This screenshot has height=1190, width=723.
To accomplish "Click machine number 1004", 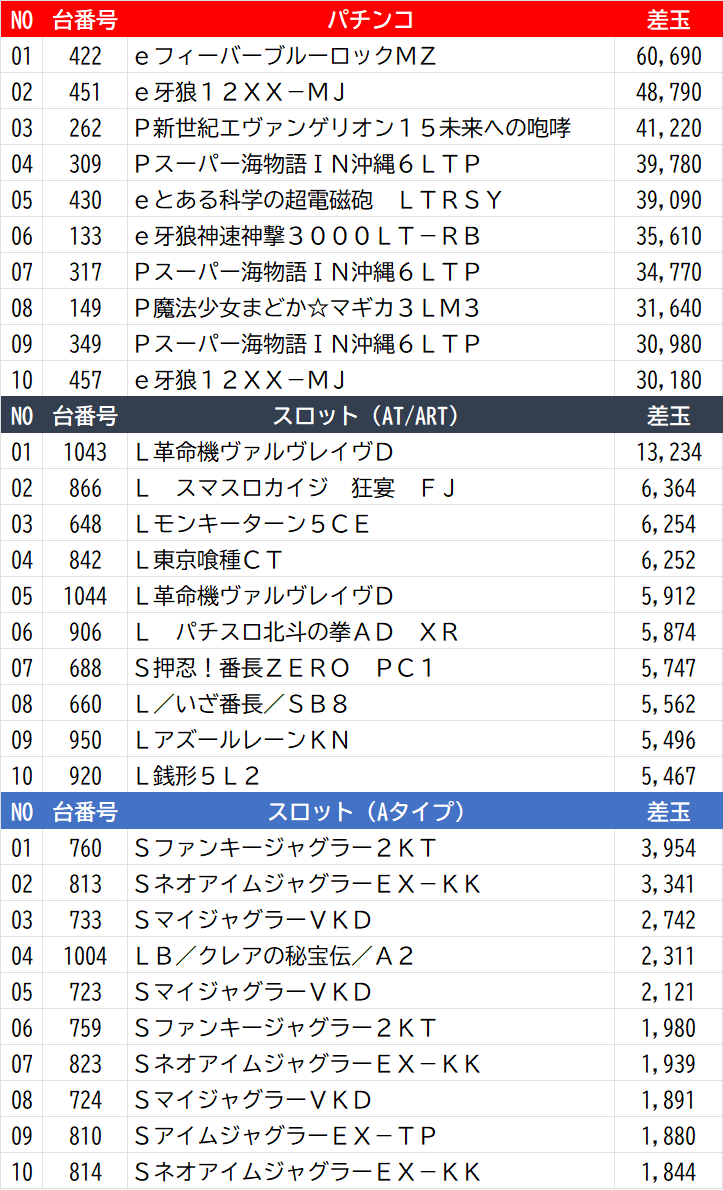I will click(x=85, y=956).
